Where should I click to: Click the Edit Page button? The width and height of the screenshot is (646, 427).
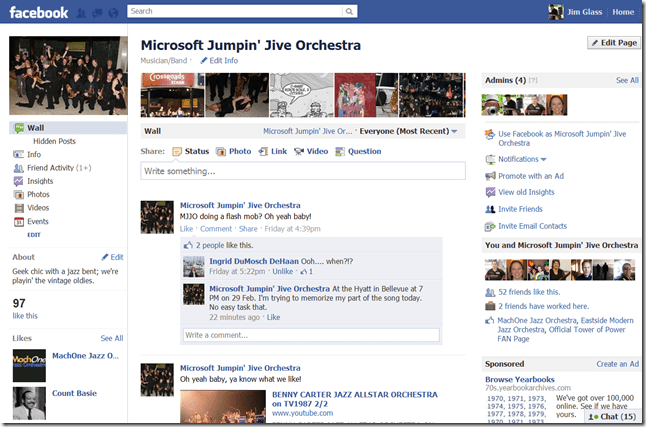click(613, 43)
